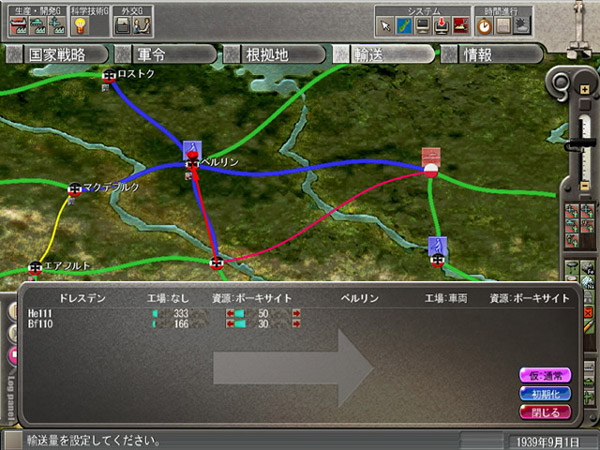Increase Bf110 transport amount with right arrow
Screen dimensions: 600x450
296,324
